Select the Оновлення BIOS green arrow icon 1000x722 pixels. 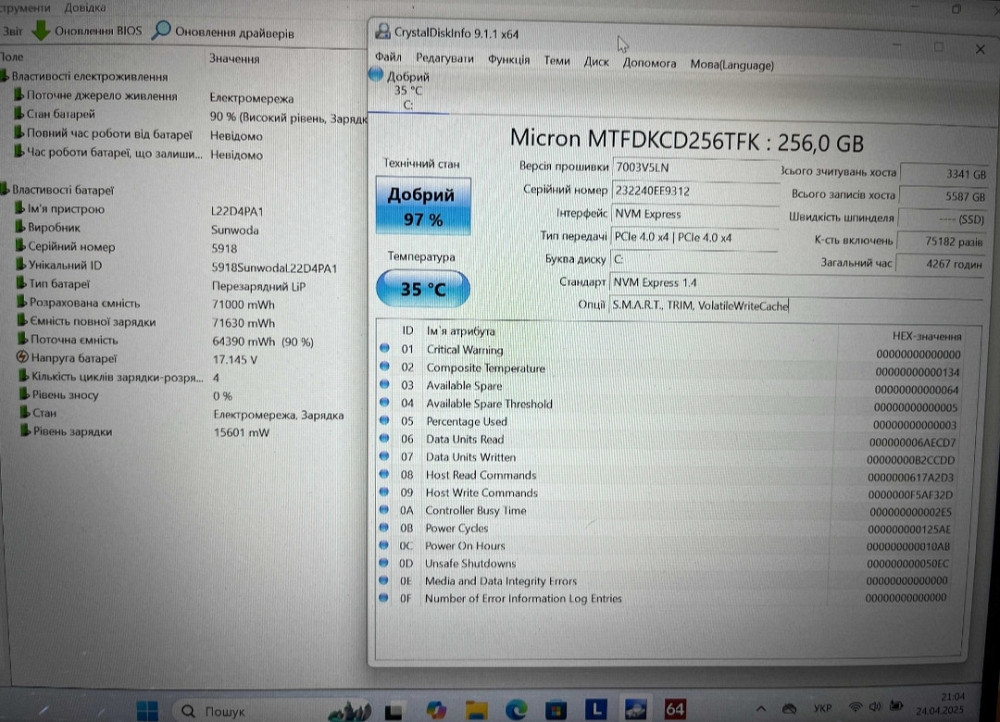click(x=42, y=31)
